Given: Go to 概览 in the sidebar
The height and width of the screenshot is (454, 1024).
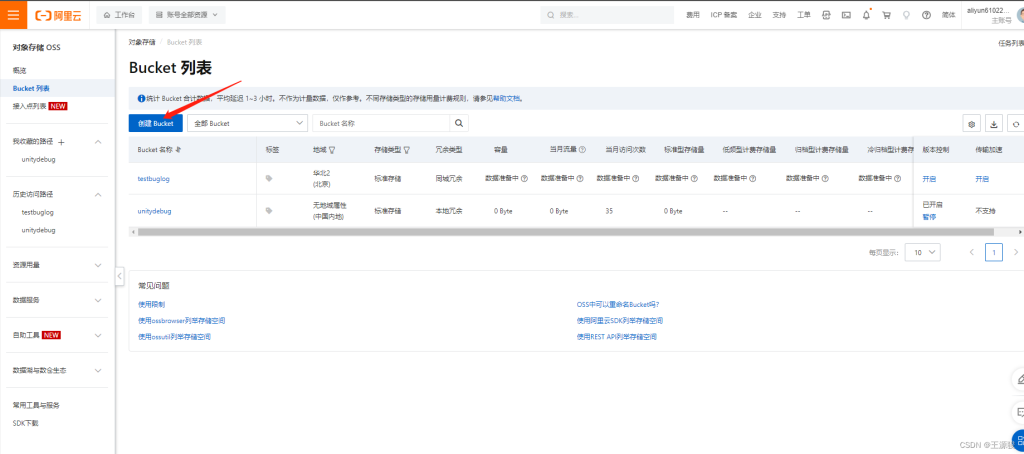Looking at the screenshot, I should click(20, 70).
